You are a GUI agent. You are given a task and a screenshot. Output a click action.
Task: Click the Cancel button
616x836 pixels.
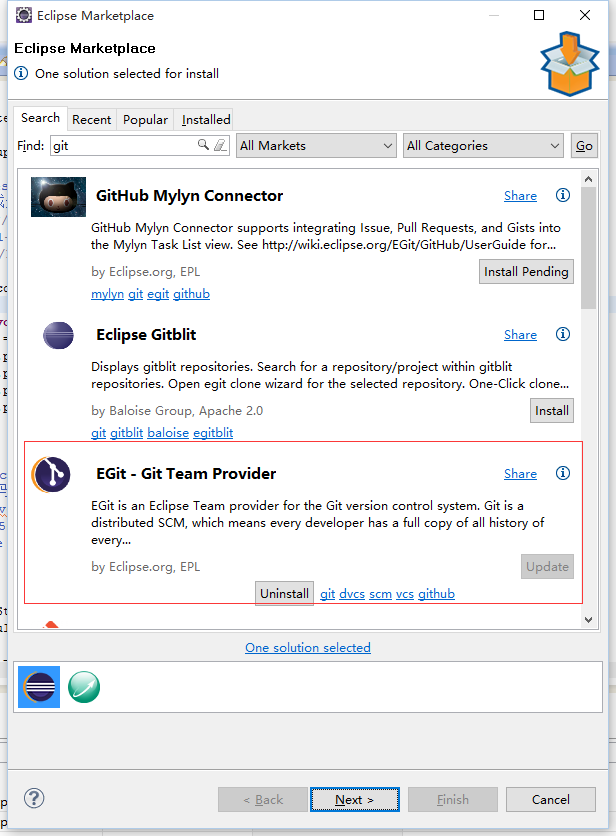[x=550, y=799]
